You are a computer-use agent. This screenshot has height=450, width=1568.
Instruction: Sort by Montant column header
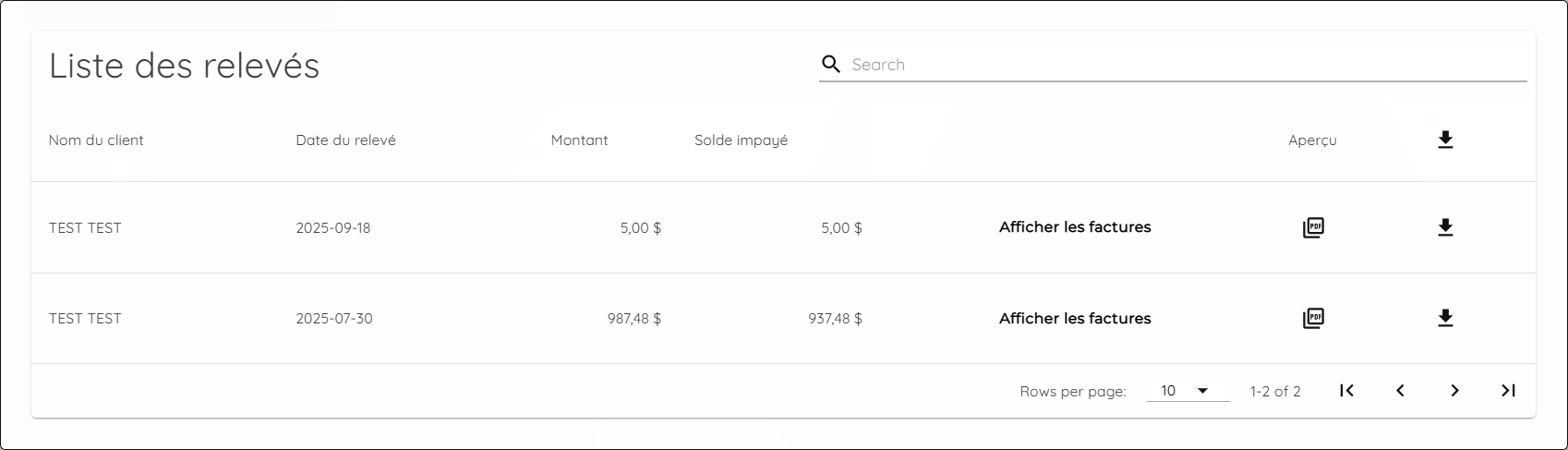579,140
